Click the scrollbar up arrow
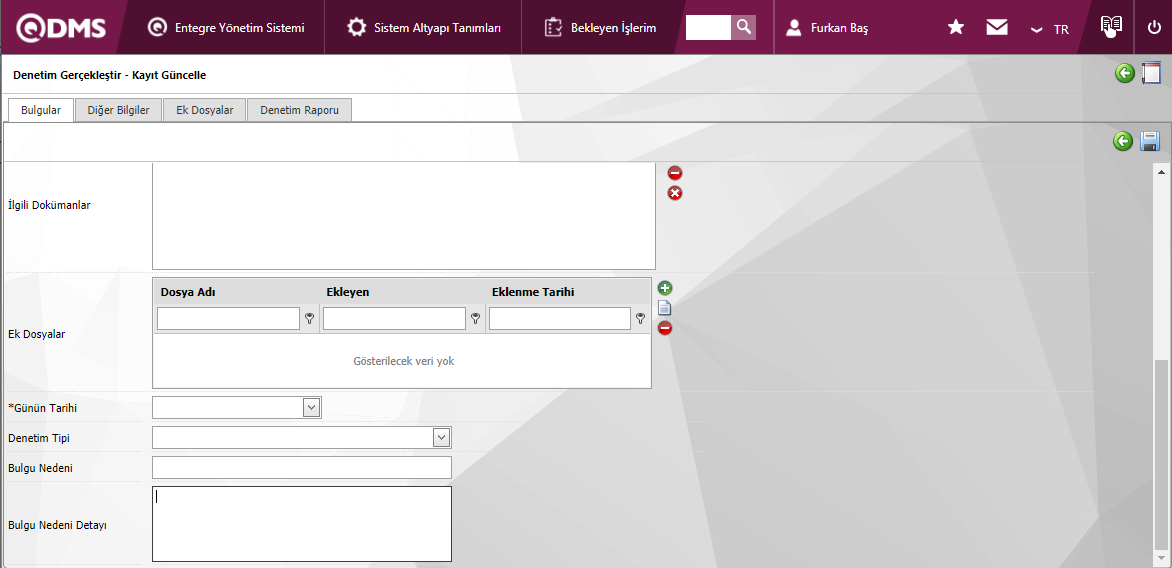The image size is (1172, 568). pos(1162,173)
